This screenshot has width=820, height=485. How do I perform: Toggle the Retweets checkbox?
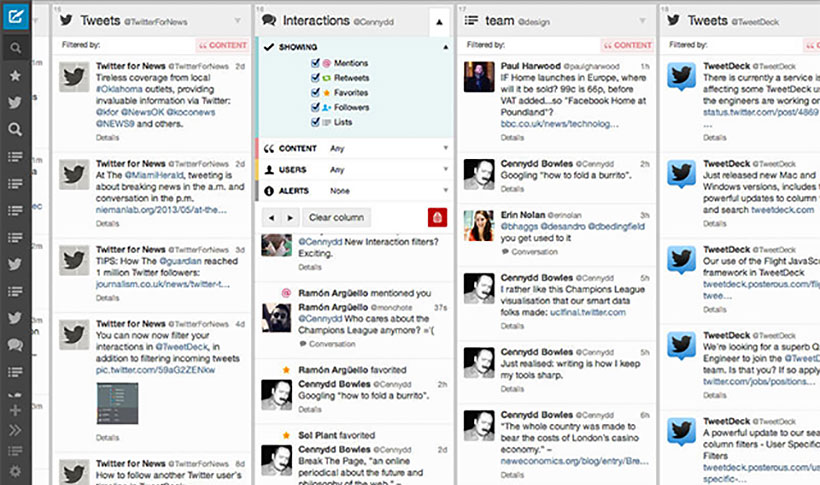[x=315, y=77]
